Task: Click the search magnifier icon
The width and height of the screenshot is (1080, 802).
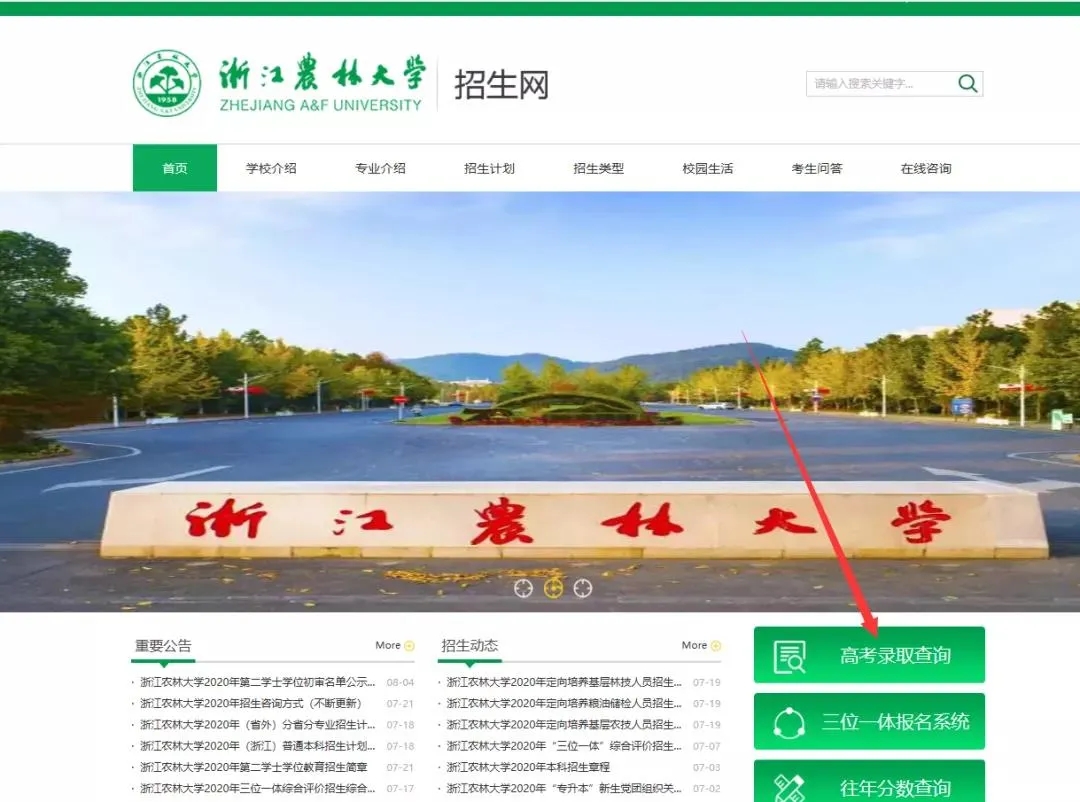Action: coord(968,84)
